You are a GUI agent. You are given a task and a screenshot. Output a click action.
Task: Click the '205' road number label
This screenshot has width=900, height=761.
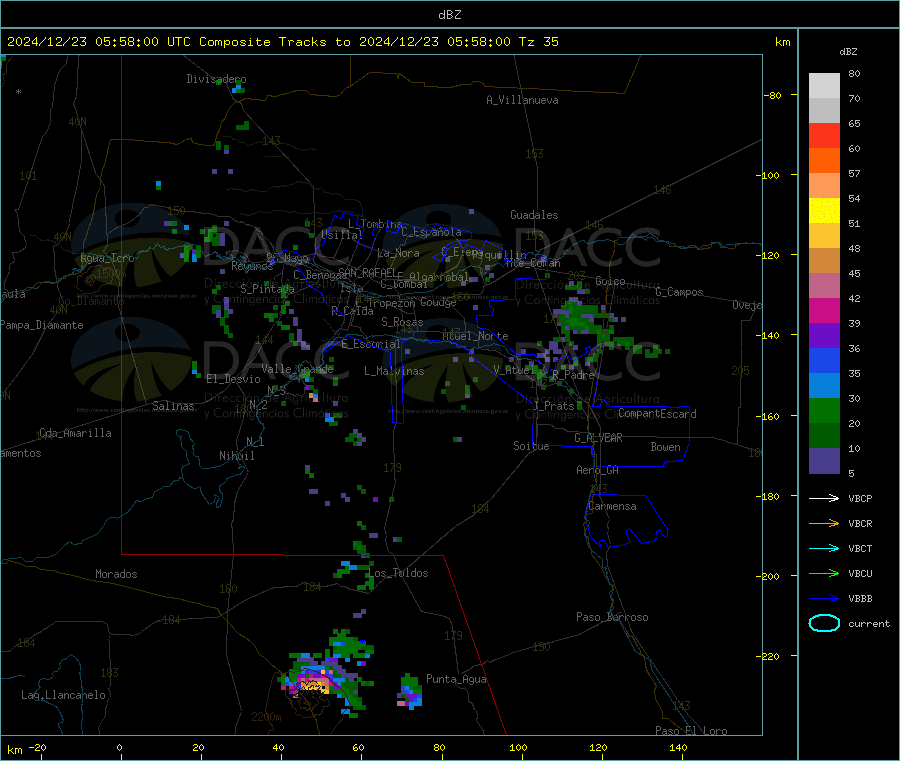click(x=740, y=371)
